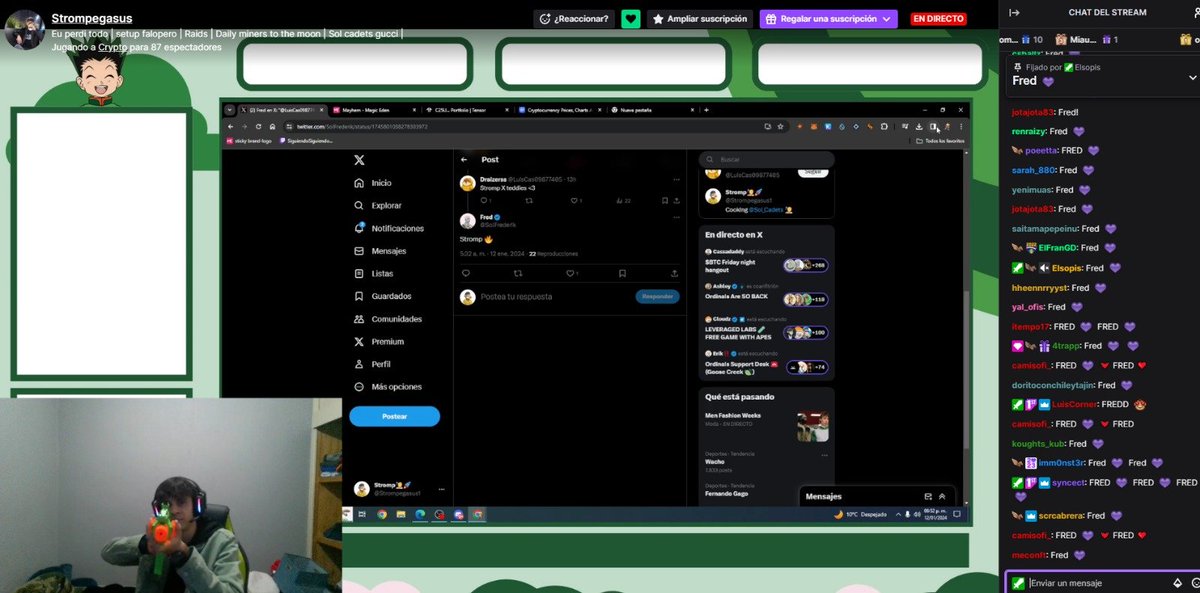Click the Buscar search field on X

766,159
